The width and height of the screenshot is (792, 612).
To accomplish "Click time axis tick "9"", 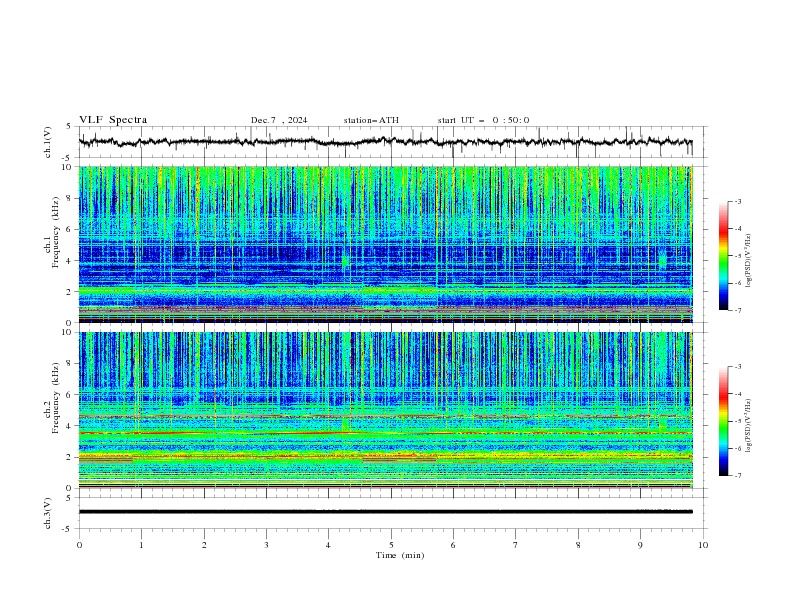I will pyautogui.click(x=640, y=545).
